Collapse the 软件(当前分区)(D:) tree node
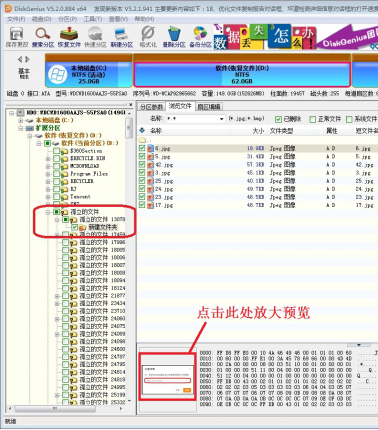Image resolution: width=378 pixels, height=430 pixels. (39, 143)
